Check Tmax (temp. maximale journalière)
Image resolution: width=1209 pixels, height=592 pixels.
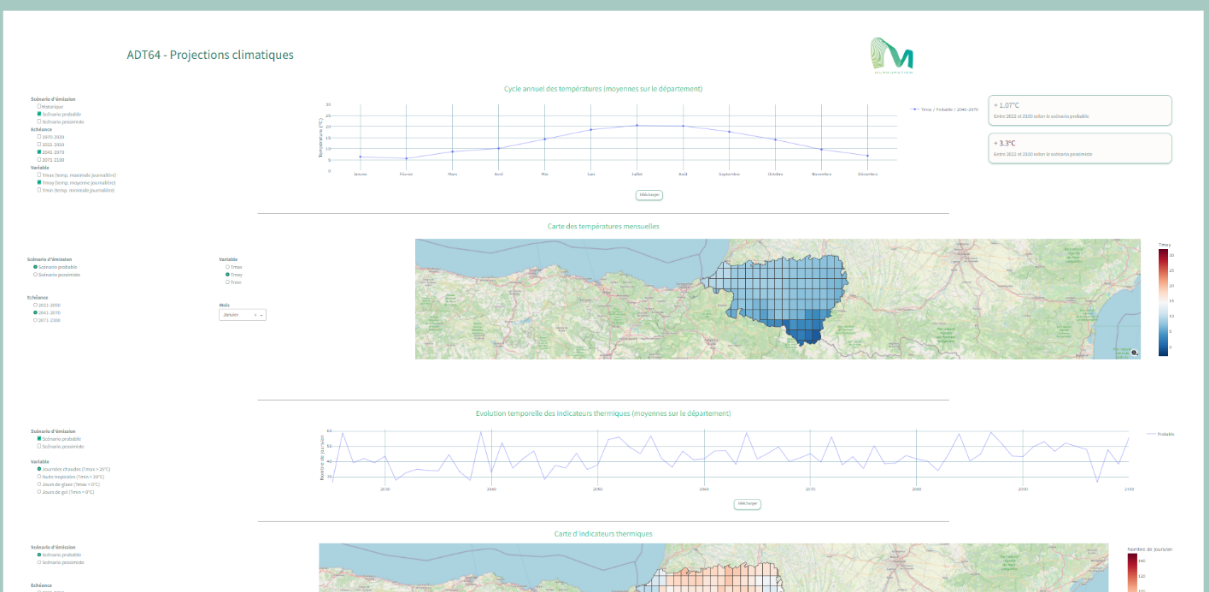point(39,175)
